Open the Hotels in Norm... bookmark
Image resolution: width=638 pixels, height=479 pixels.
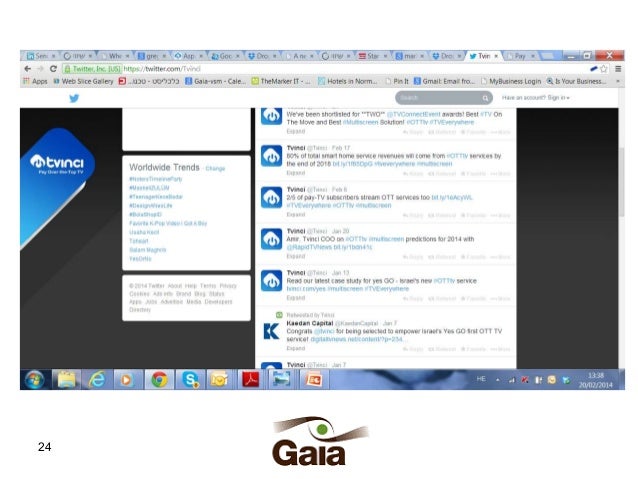347,81
